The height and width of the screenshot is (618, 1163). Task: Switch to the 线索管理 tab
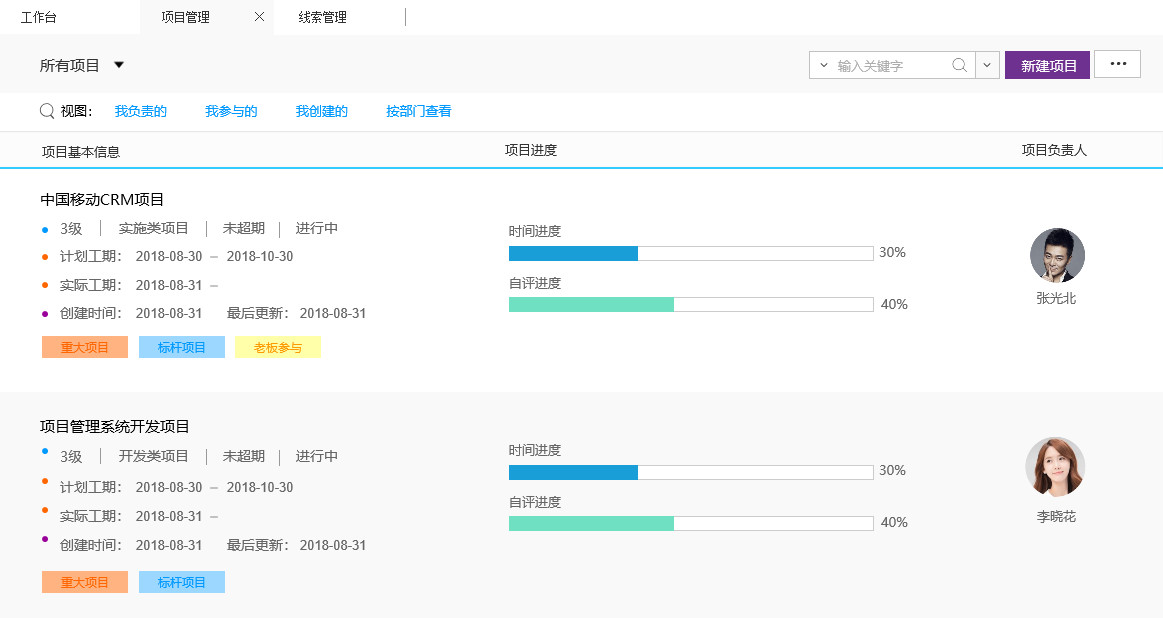[322, 17]
